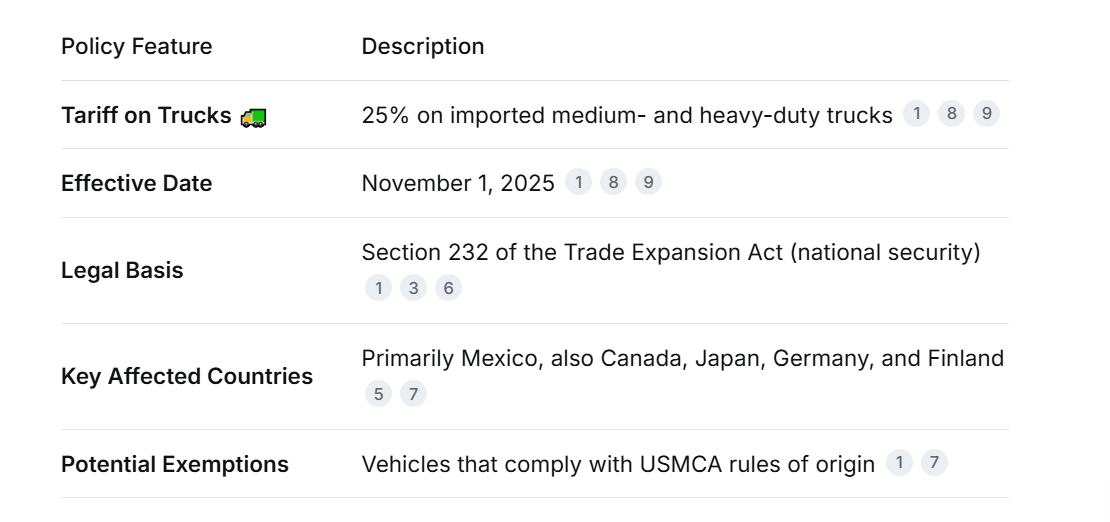Click citation 1 beside November 1, 2025
The image size is (1110, 522).
coord(578,182)
